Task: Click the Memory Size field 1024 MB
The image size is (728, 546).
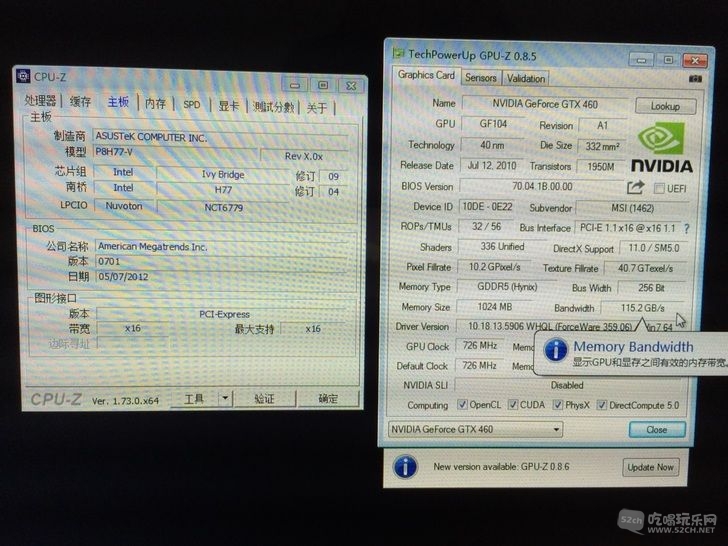Action: coord(494,307)
